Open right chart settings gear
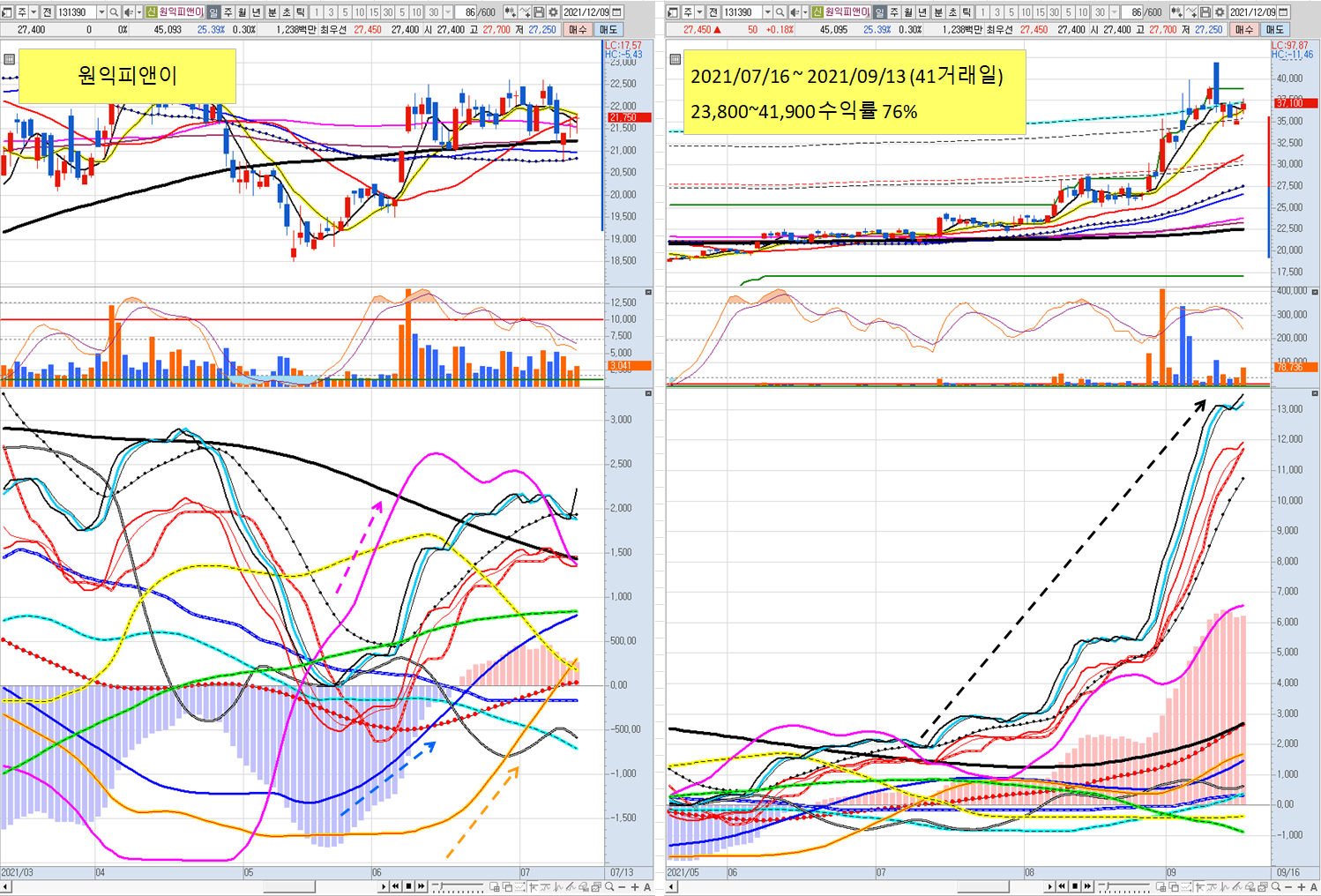Image resolution: width=1321 pixels, height=896 pixels. tap(1218, 12)
